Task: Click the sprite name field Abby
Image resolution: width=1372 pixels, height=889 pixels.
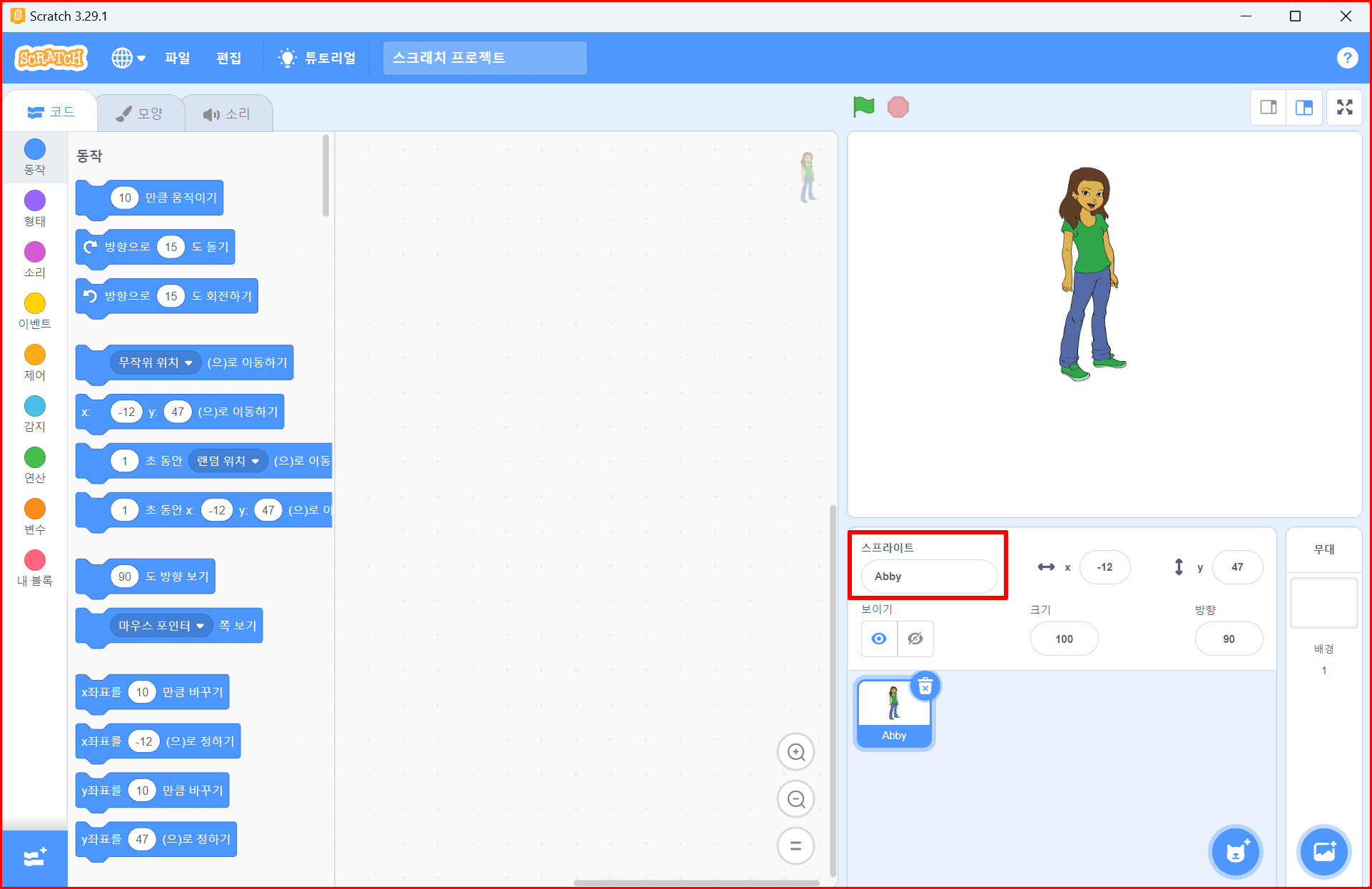Action: tap(929, 576)
